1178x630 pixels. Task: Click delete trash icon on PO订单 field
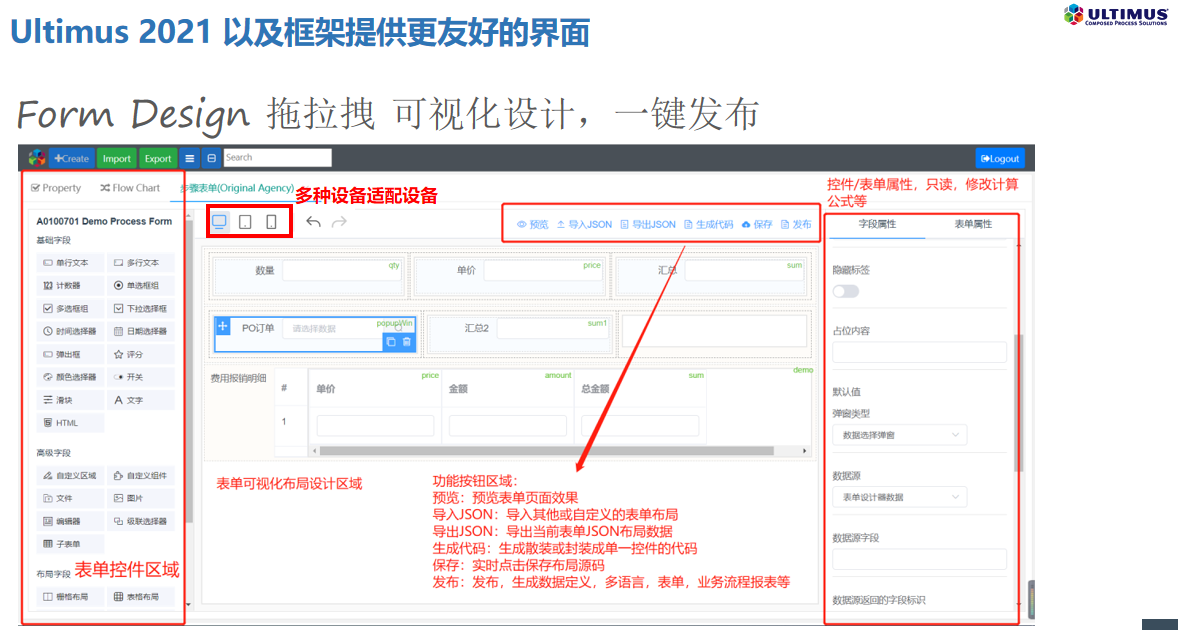[406, 342]
